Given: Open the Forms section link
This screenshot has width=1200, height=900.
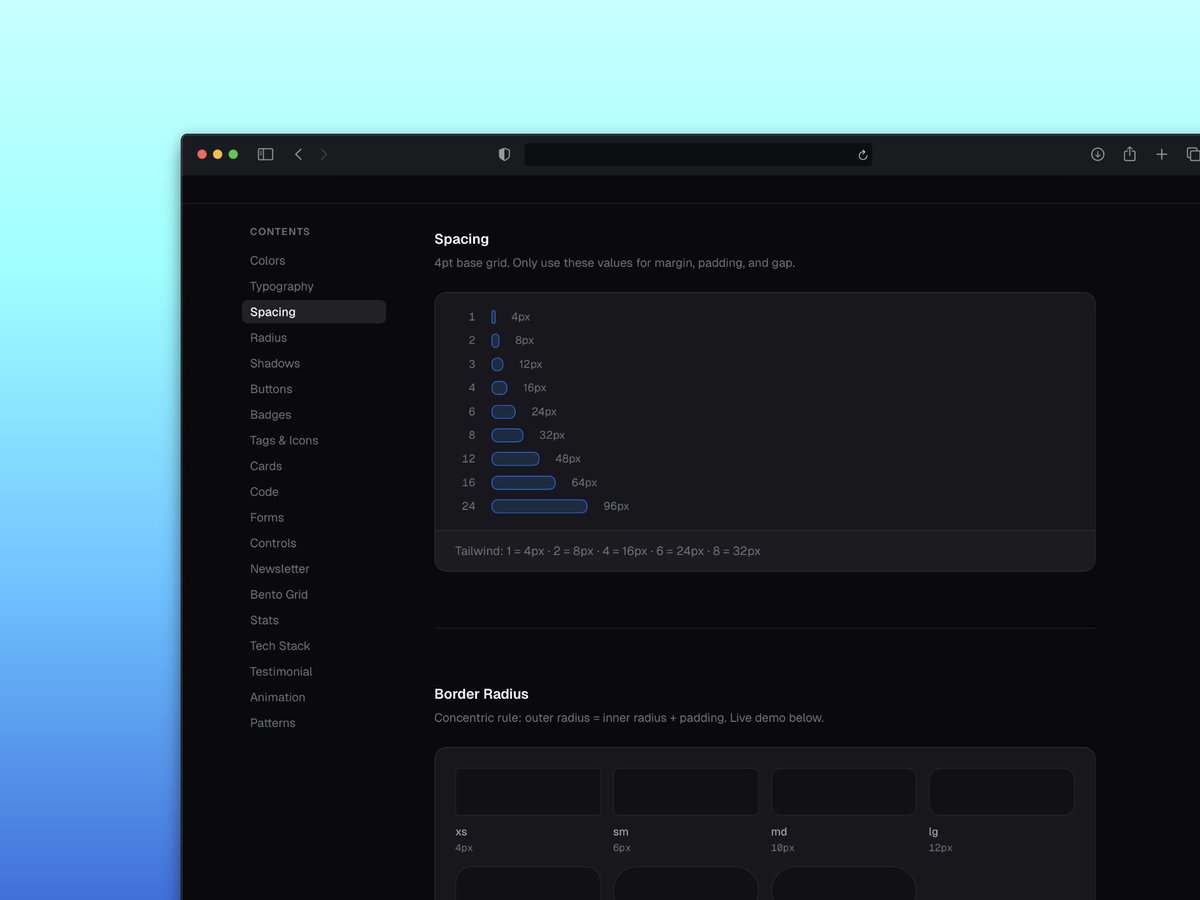Looking at the screenshot, I should pyautogui.click(x=267, y=518).
